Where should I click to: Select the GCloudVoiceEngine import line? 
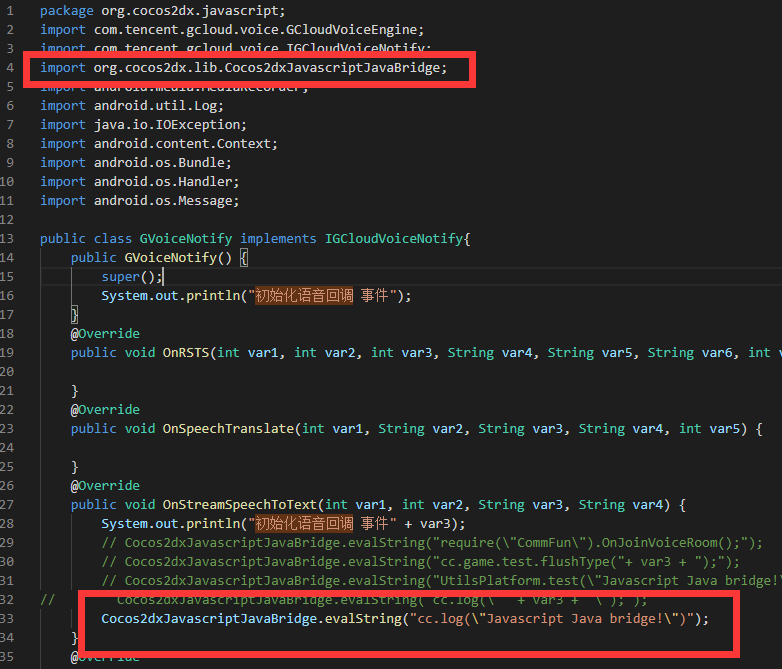pyautogui.click(x=232, y=30)
